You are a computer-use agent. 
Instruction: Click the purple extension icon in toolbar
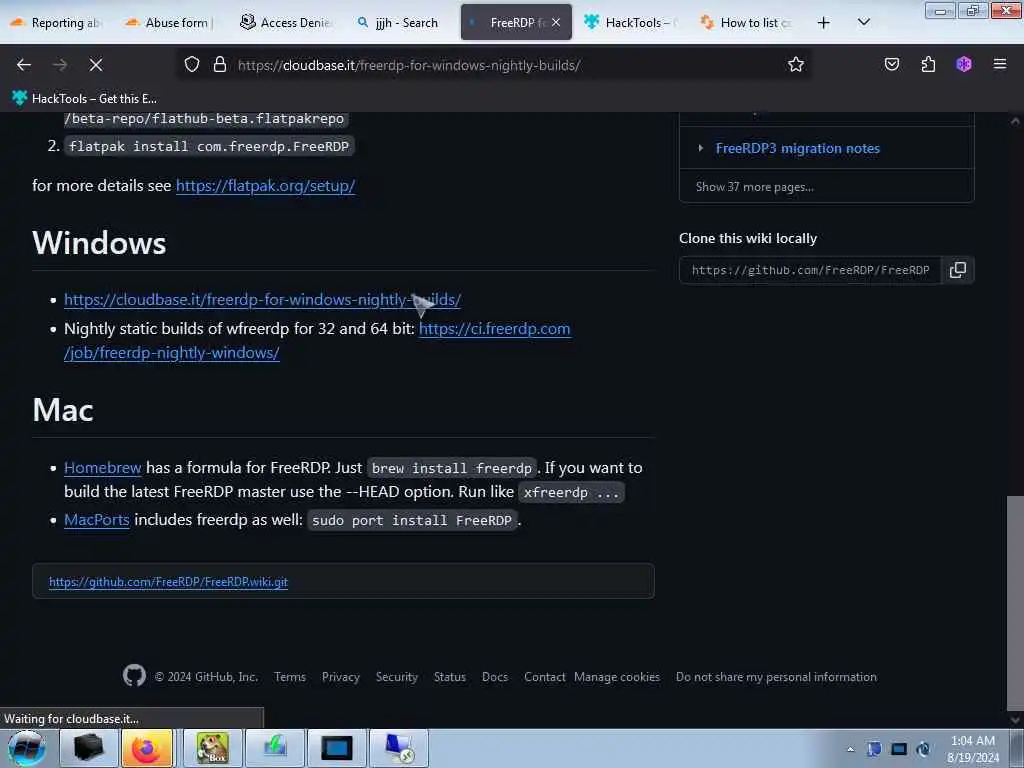pos(964,64)
